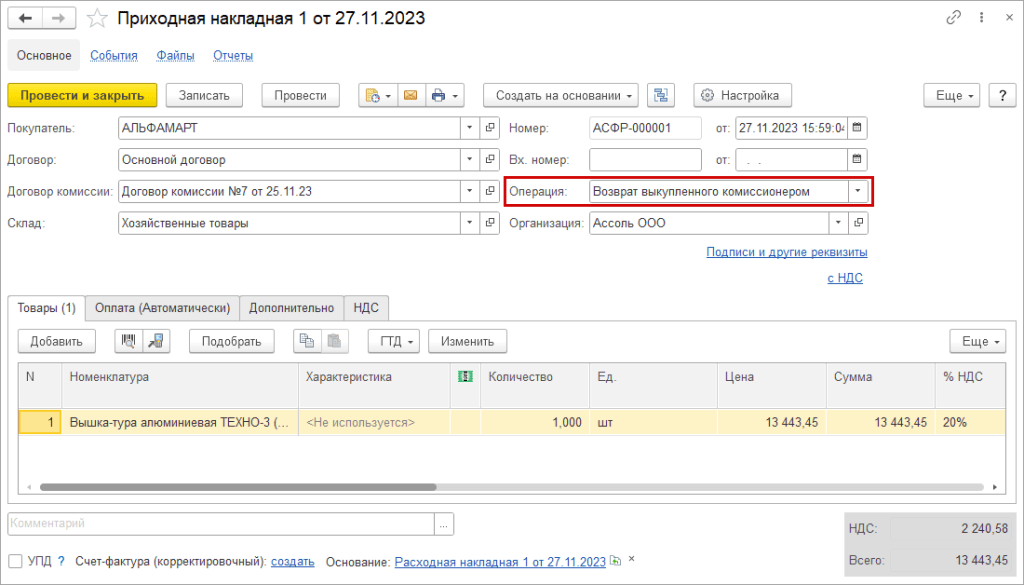Viewport: 1024px width, 585px height.
Task: Switch to the Оплата (Автоматически) tab
Action: 163,308
